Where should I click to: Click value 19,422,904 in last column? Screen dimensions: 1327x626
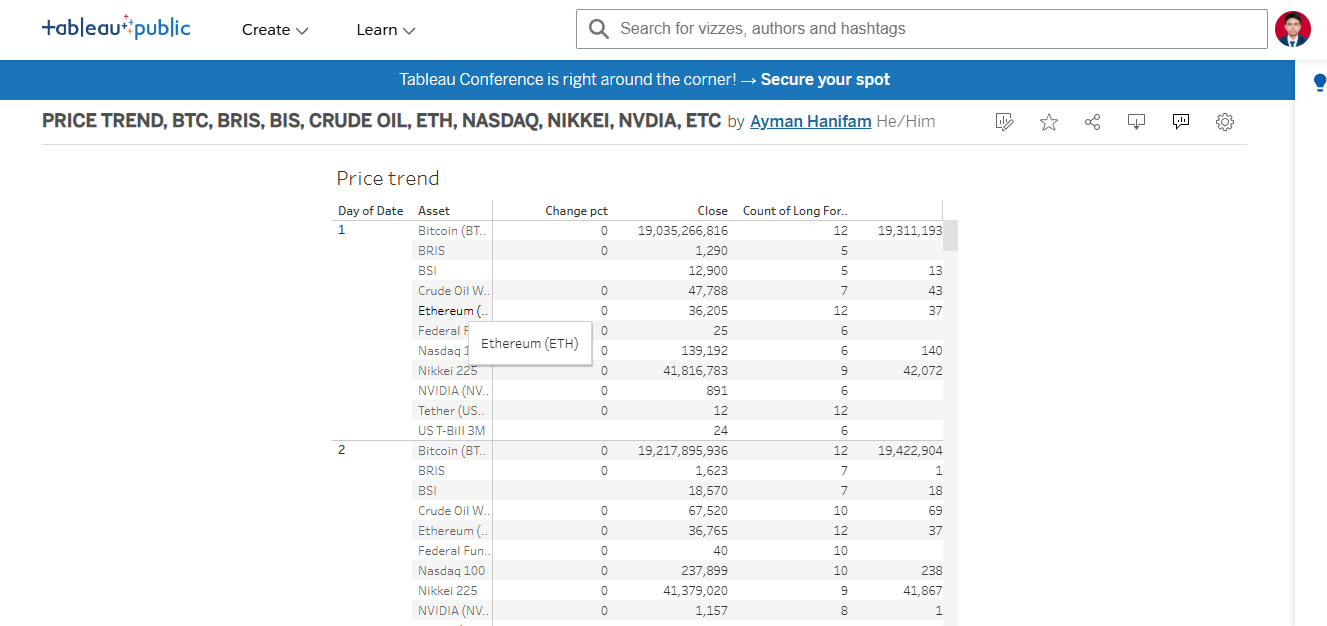pos(910,451)
